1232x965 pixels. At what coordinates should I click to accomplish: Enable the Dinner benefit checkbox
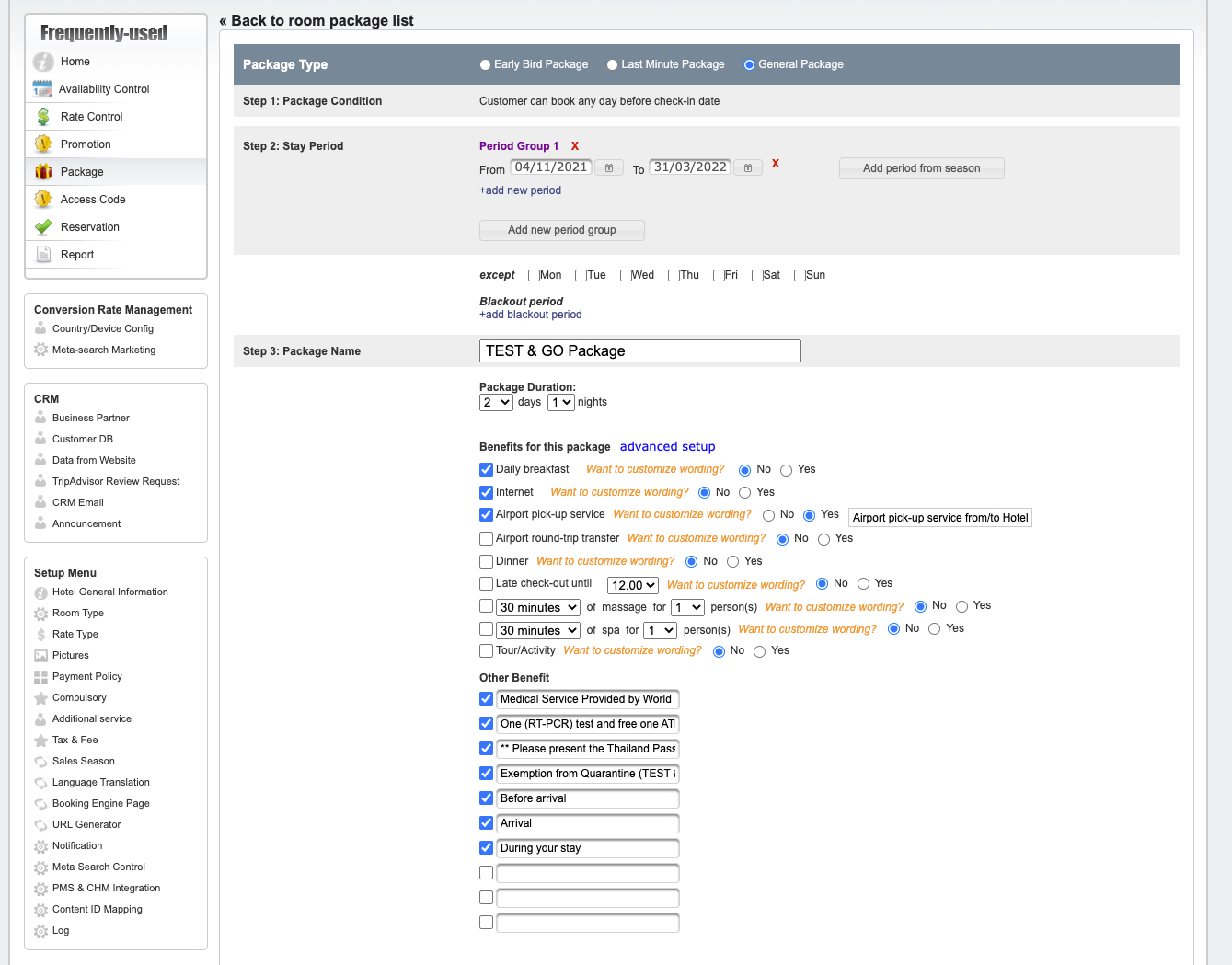[486, 561]
